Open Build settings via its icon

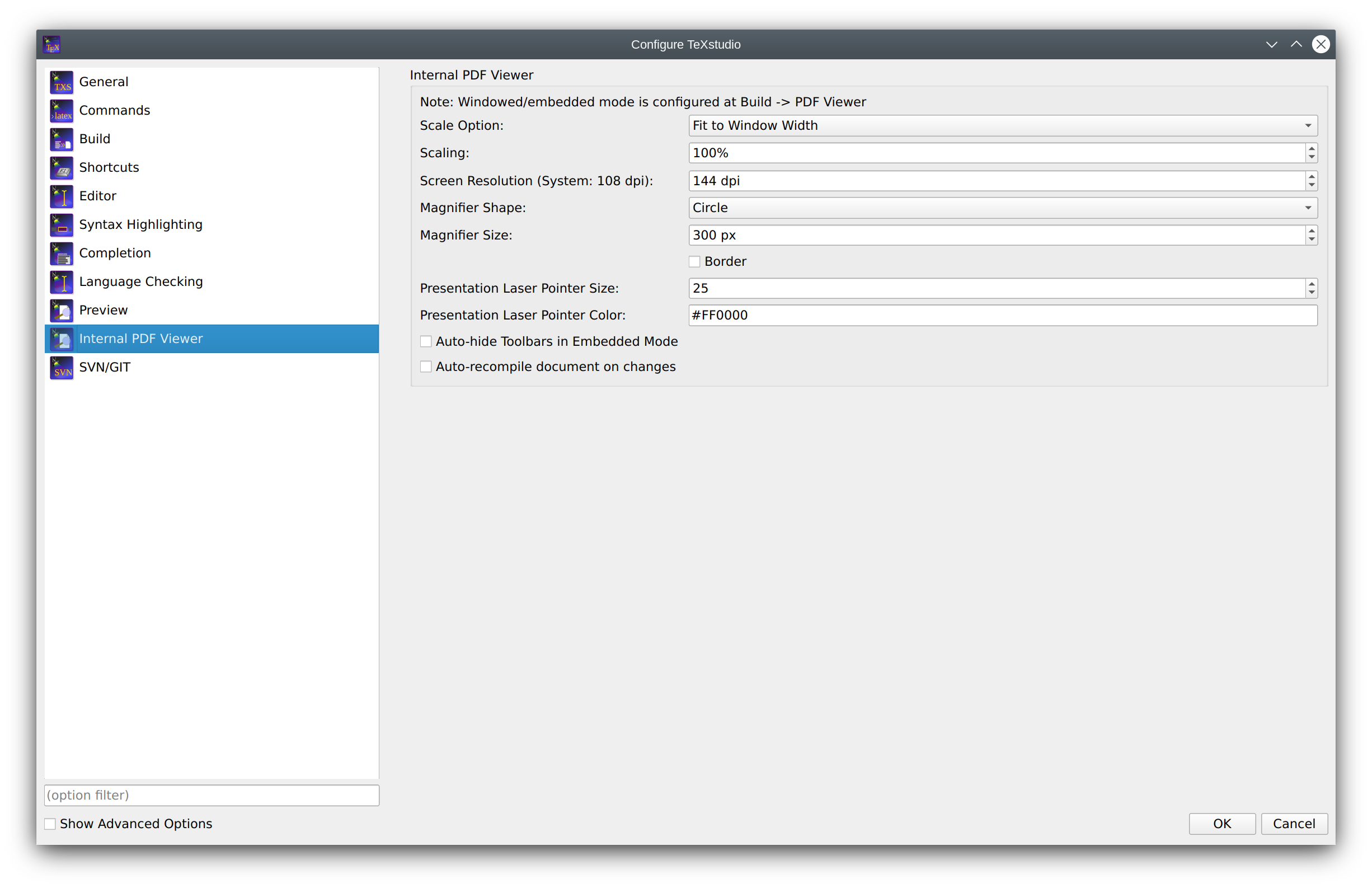tap(62, 139)
